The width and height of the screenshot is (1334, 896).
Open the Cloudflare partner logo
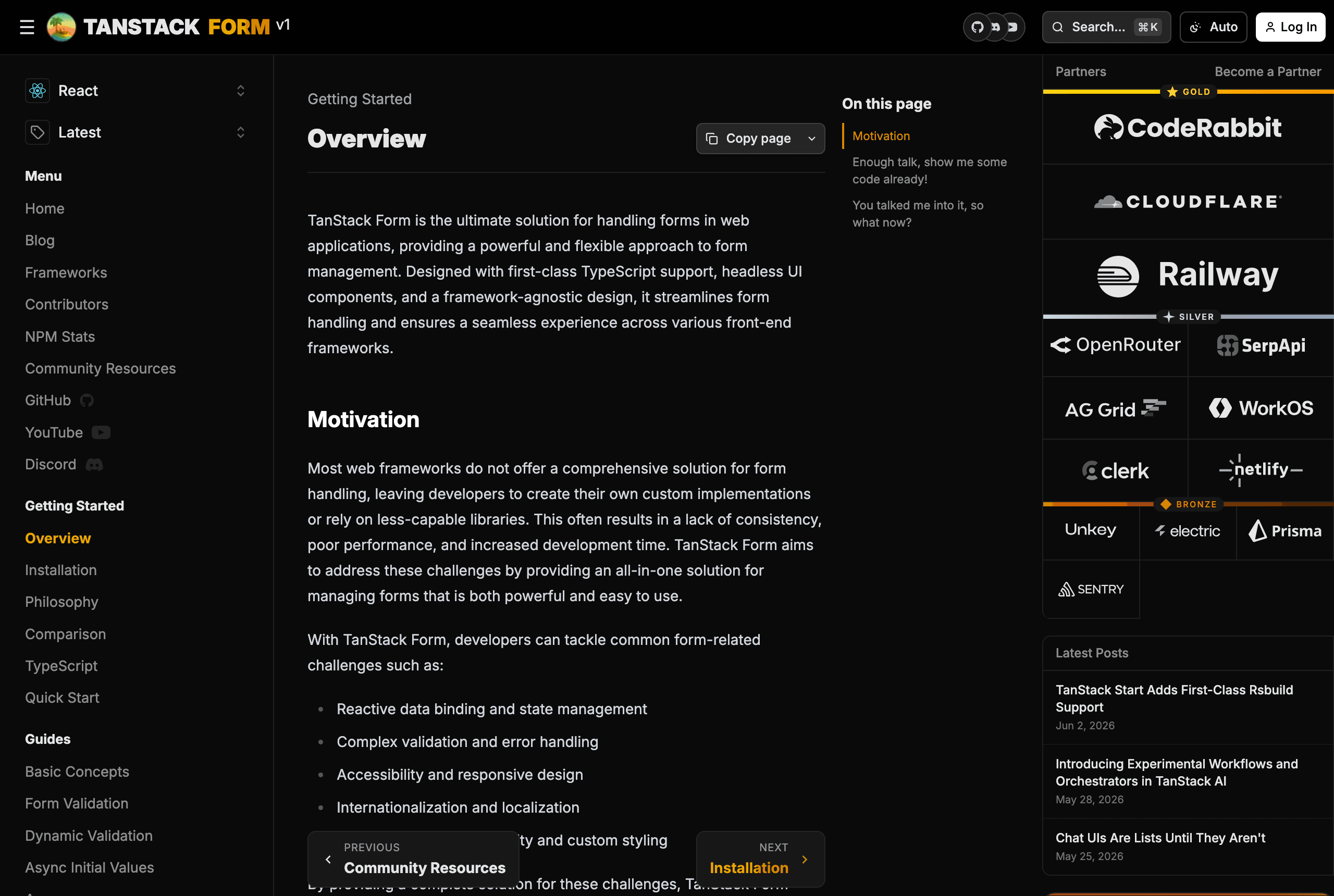coord(1188,202)
